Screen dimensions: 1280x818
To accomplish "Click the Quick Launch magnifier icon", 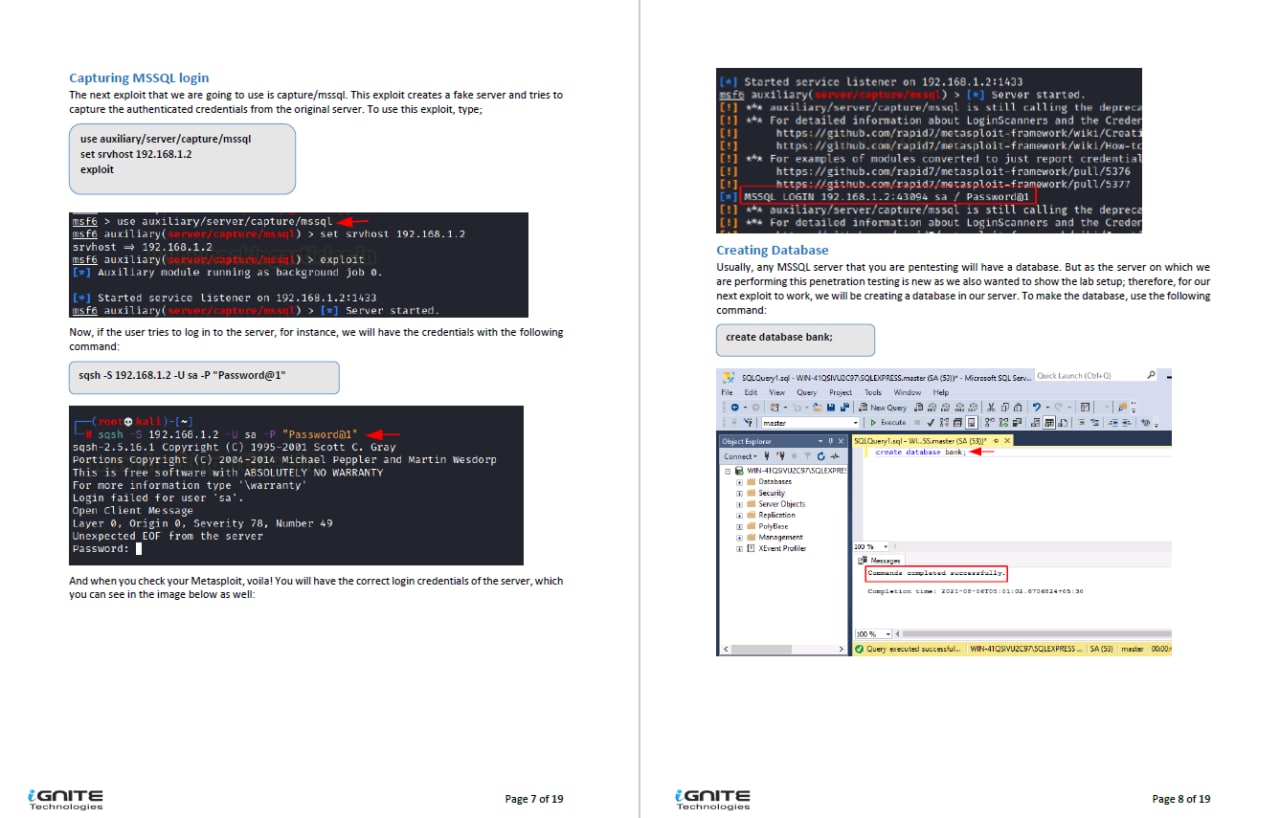I will pos(1151,376).
